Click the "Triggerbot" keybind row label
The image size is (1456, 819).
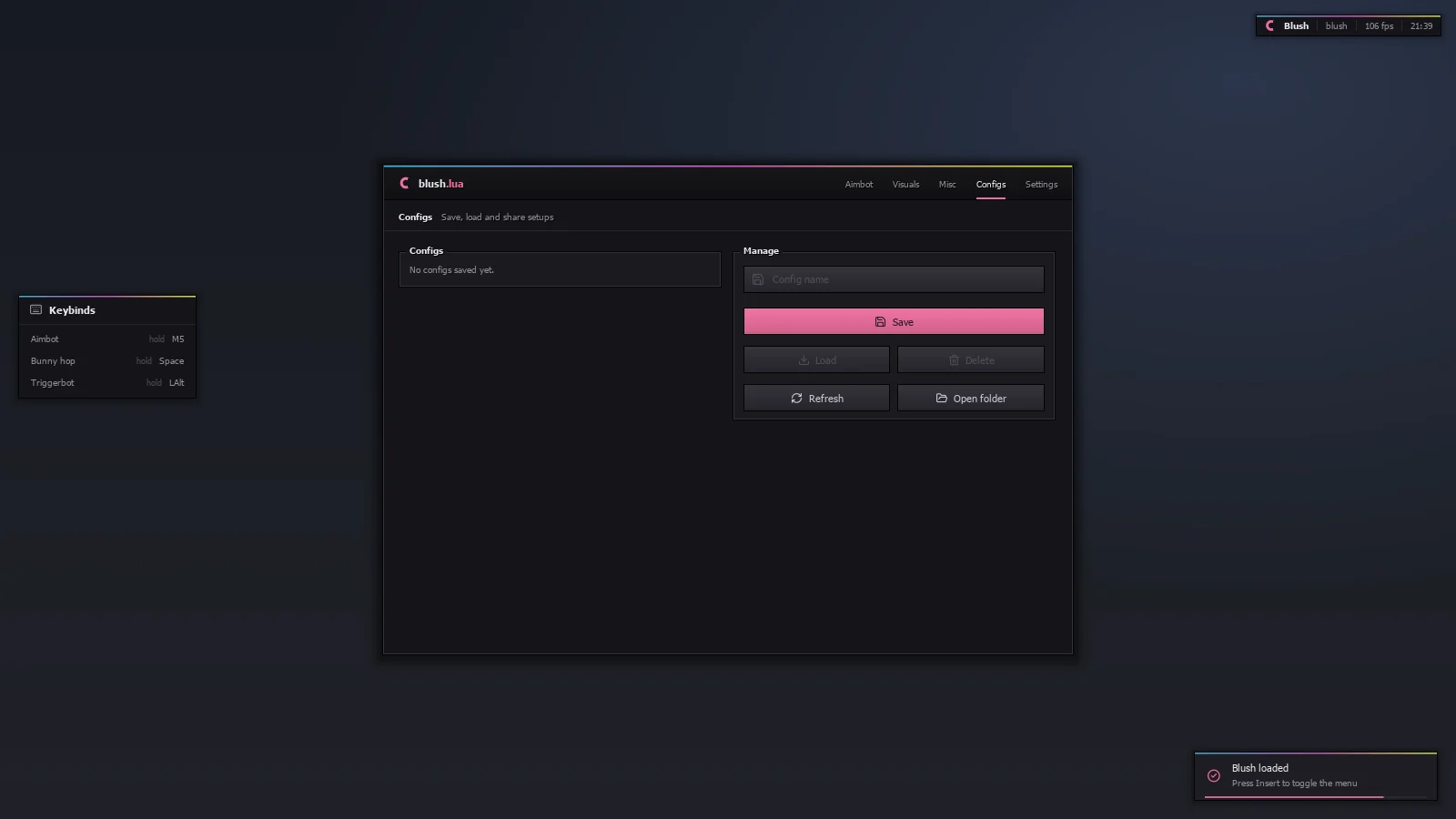pos(52,383)
